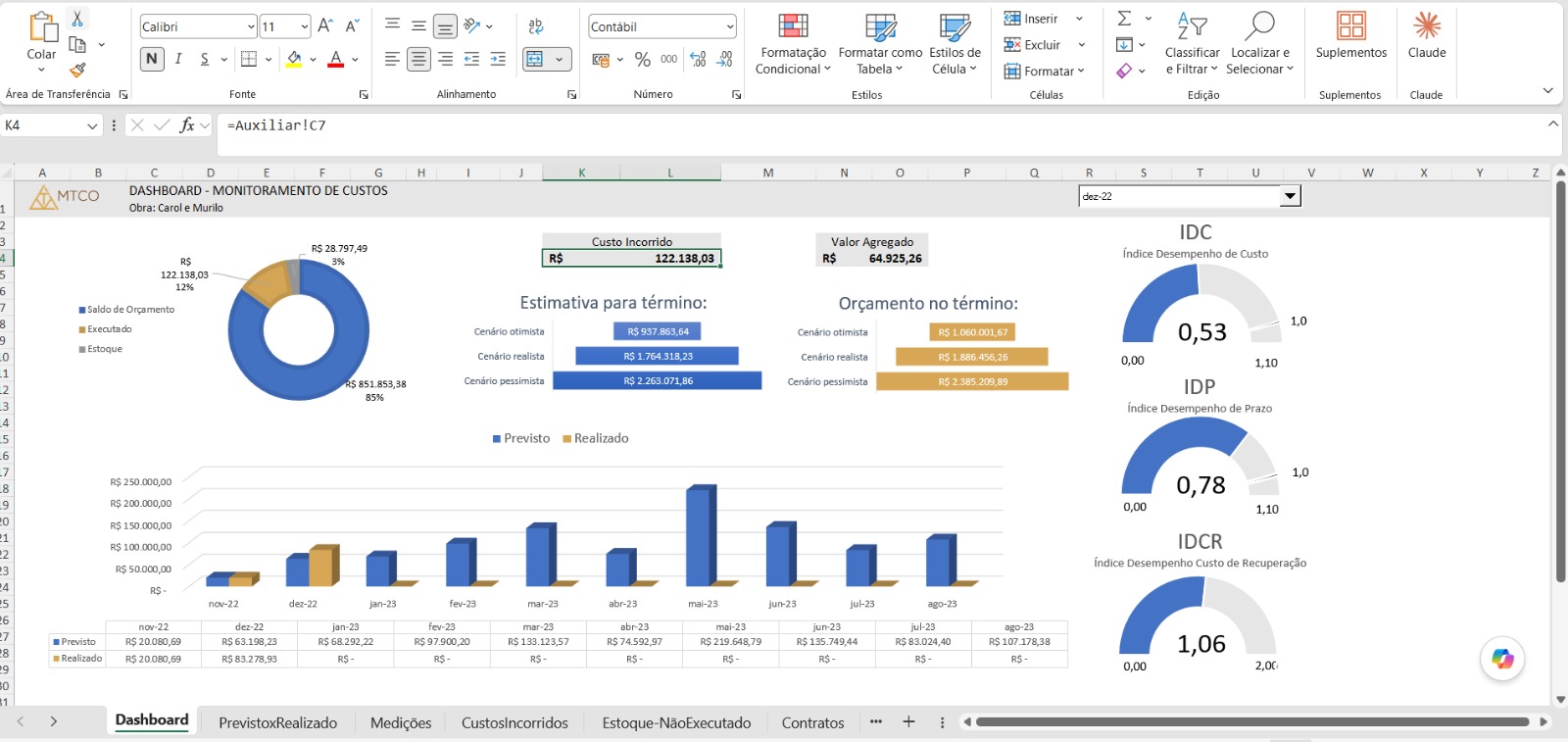Click the fx insert function icon
This screenshot has height=742, width=1568.
click(187, 125)
